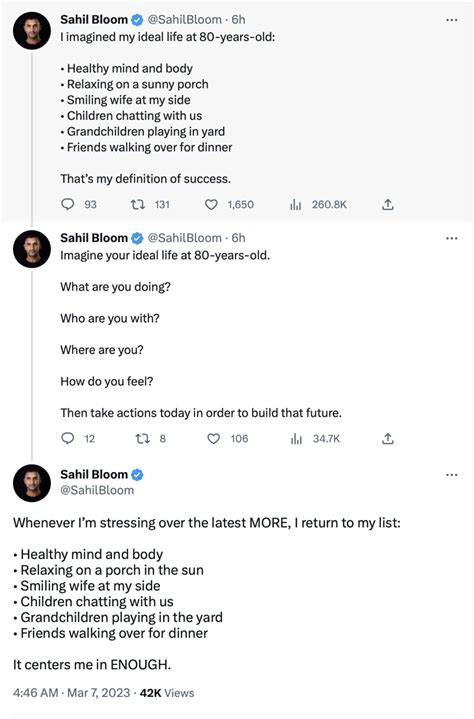Open the 4:46 AM · Mar 7, 2023 timestamp

tap(72, 692)
